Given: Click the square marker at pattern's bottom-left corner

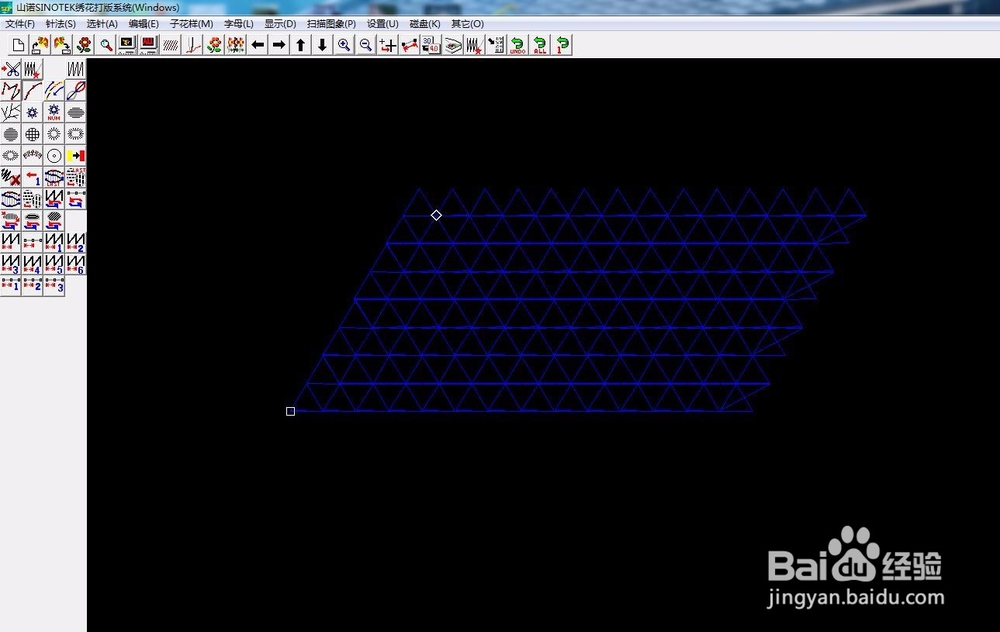Looking at the screenshot, I should (290, 411).
